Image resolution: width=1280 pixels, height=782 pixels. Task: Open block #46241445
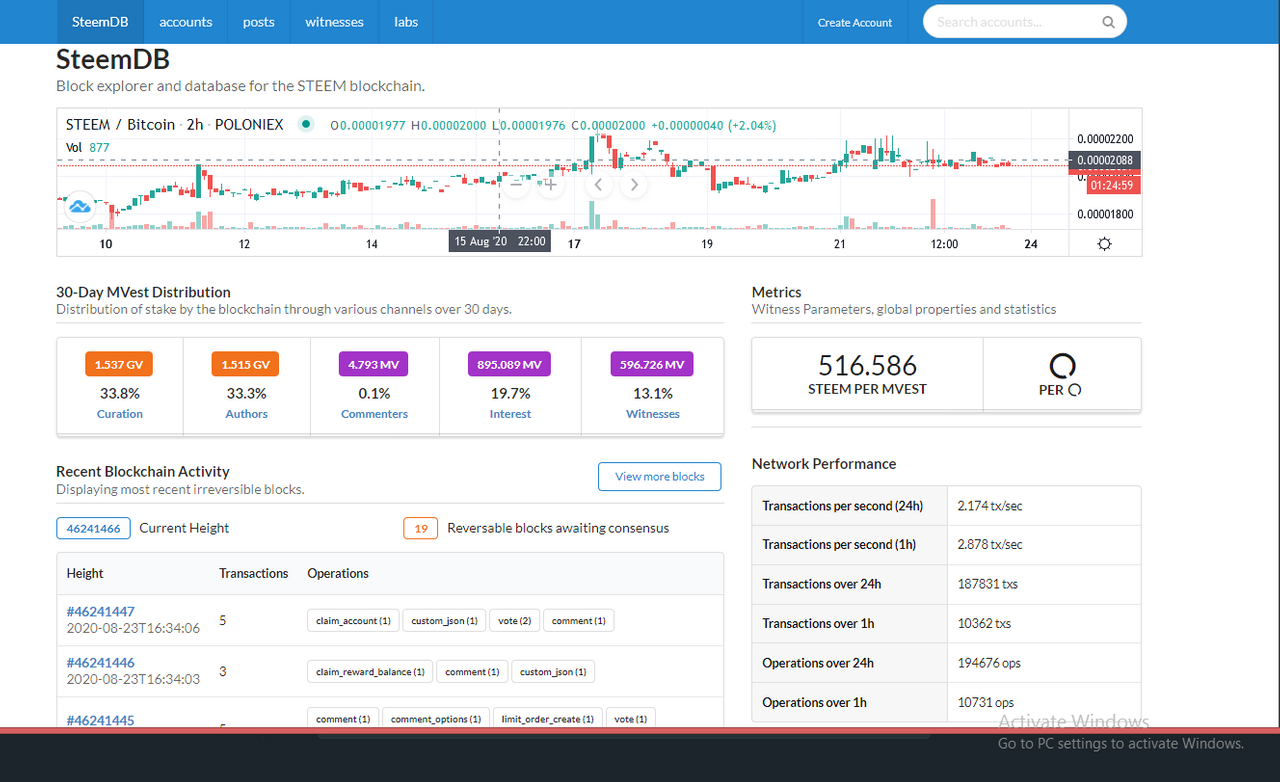click(100, 720)
